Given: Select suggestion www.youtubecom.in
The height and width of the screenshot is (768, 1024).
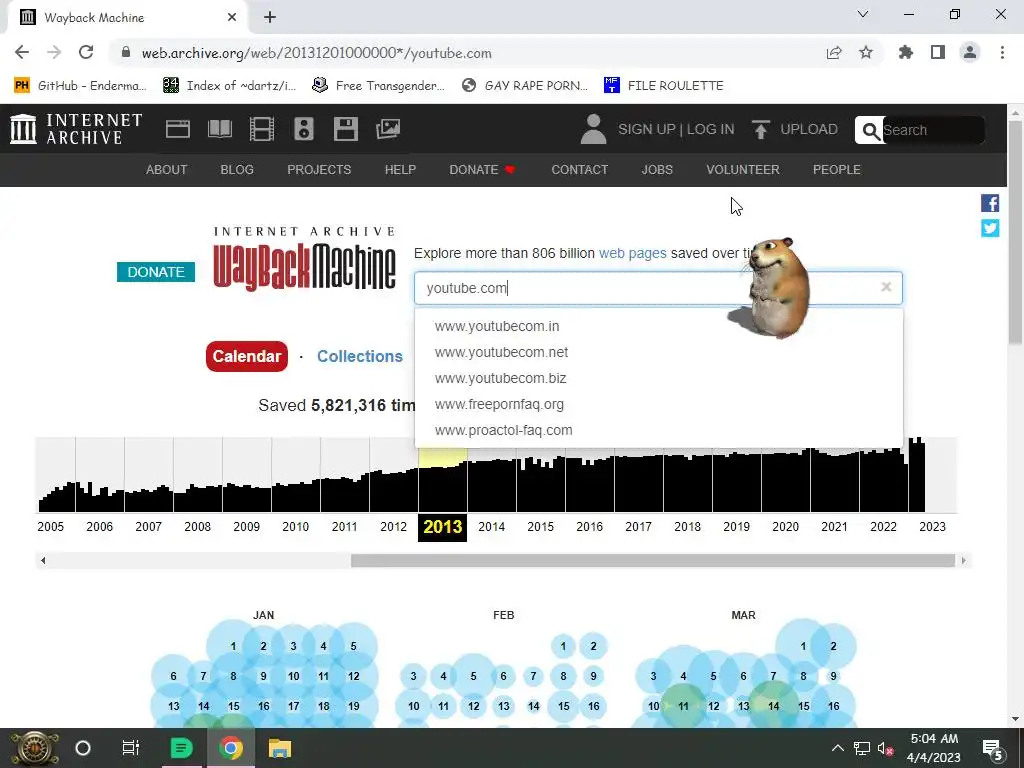Looking at the screenshot, I should (x=659, y=326).
